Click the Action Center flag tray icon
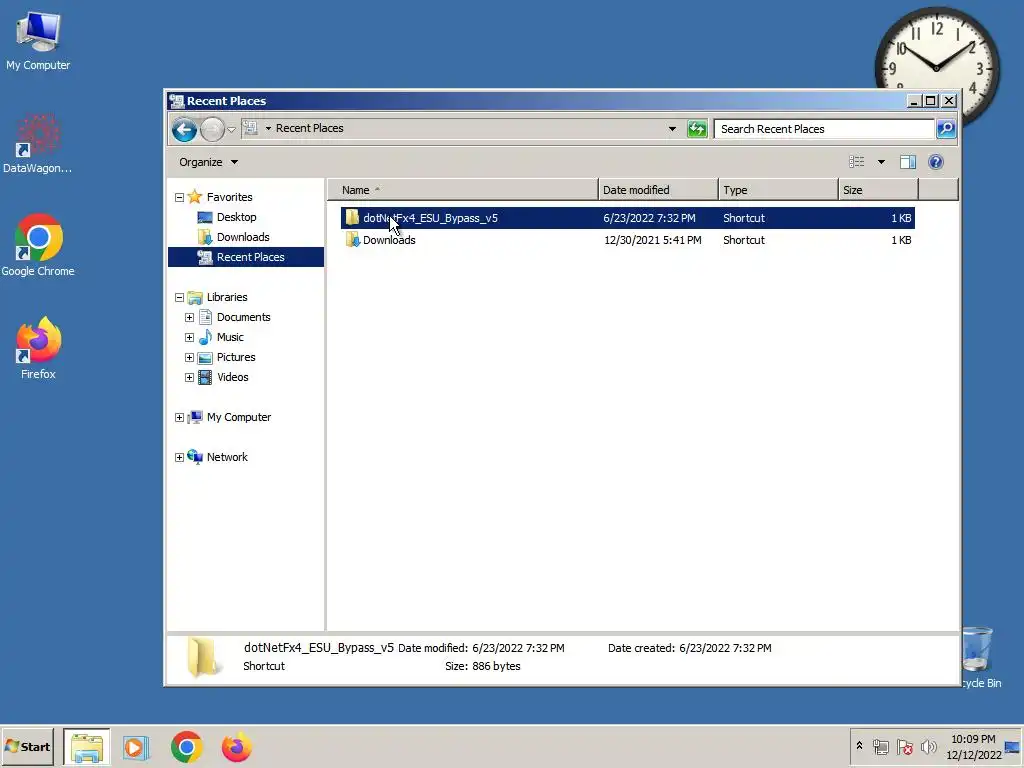 click(904, 746)
